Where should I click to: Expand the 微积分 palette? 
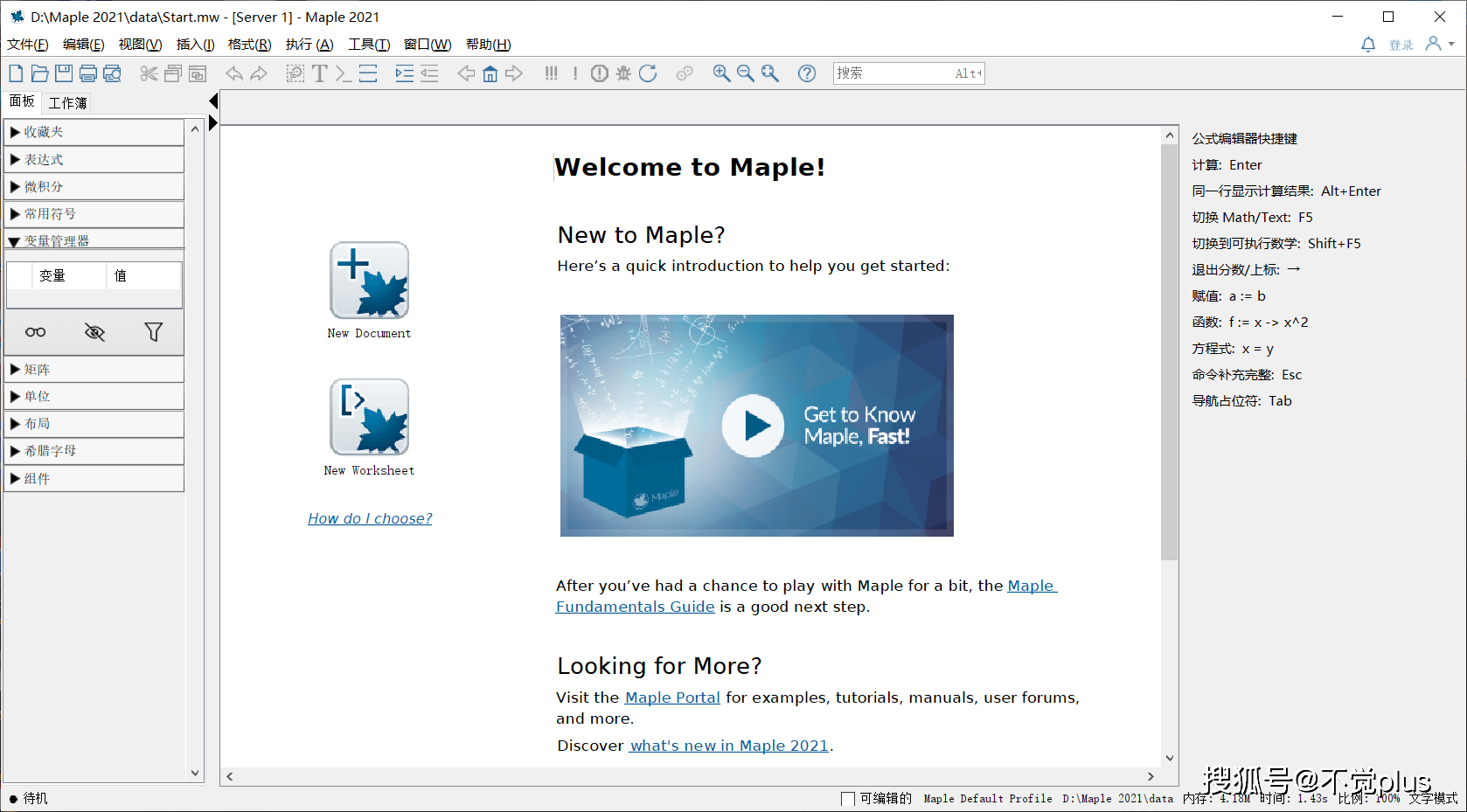tap(94, 186)
